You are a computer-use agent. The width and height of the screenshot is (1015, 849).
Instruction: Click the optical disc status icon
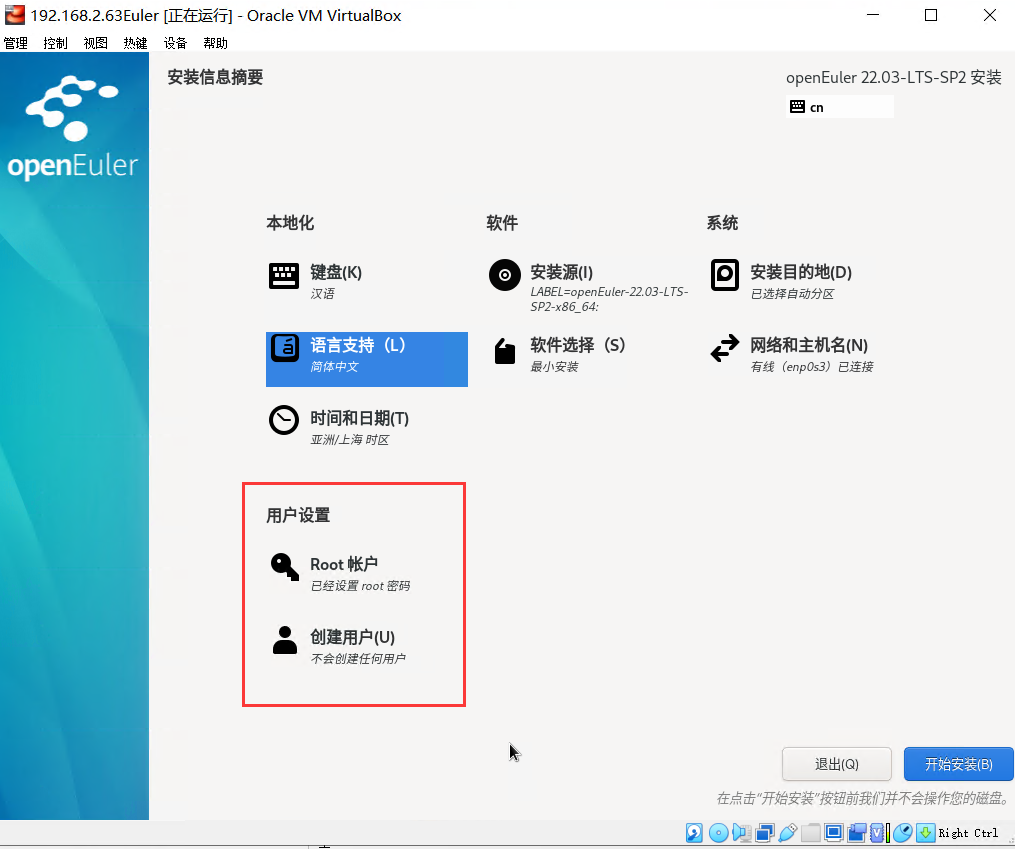[718, 832]
